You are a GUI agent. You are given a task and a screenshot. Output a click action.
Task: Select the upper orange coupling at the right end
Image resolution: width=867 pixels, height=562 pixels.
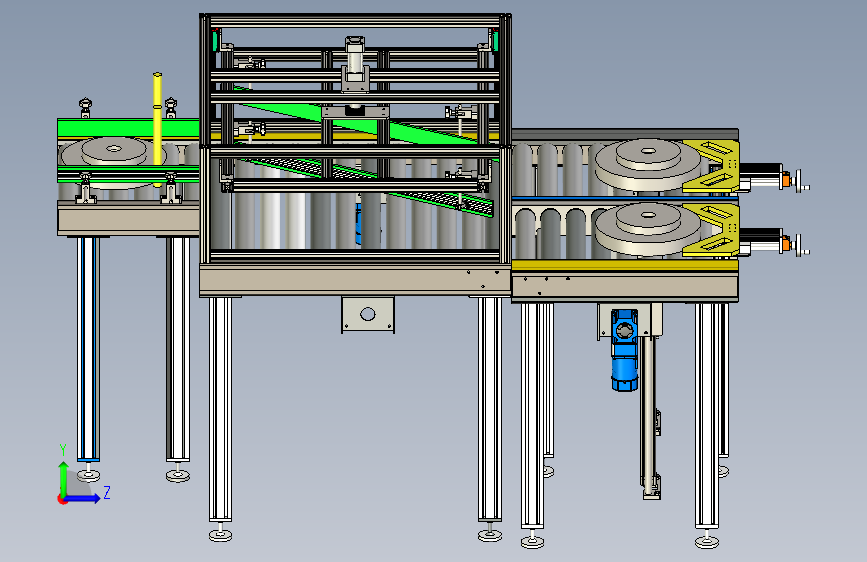[x=786, y=179]
